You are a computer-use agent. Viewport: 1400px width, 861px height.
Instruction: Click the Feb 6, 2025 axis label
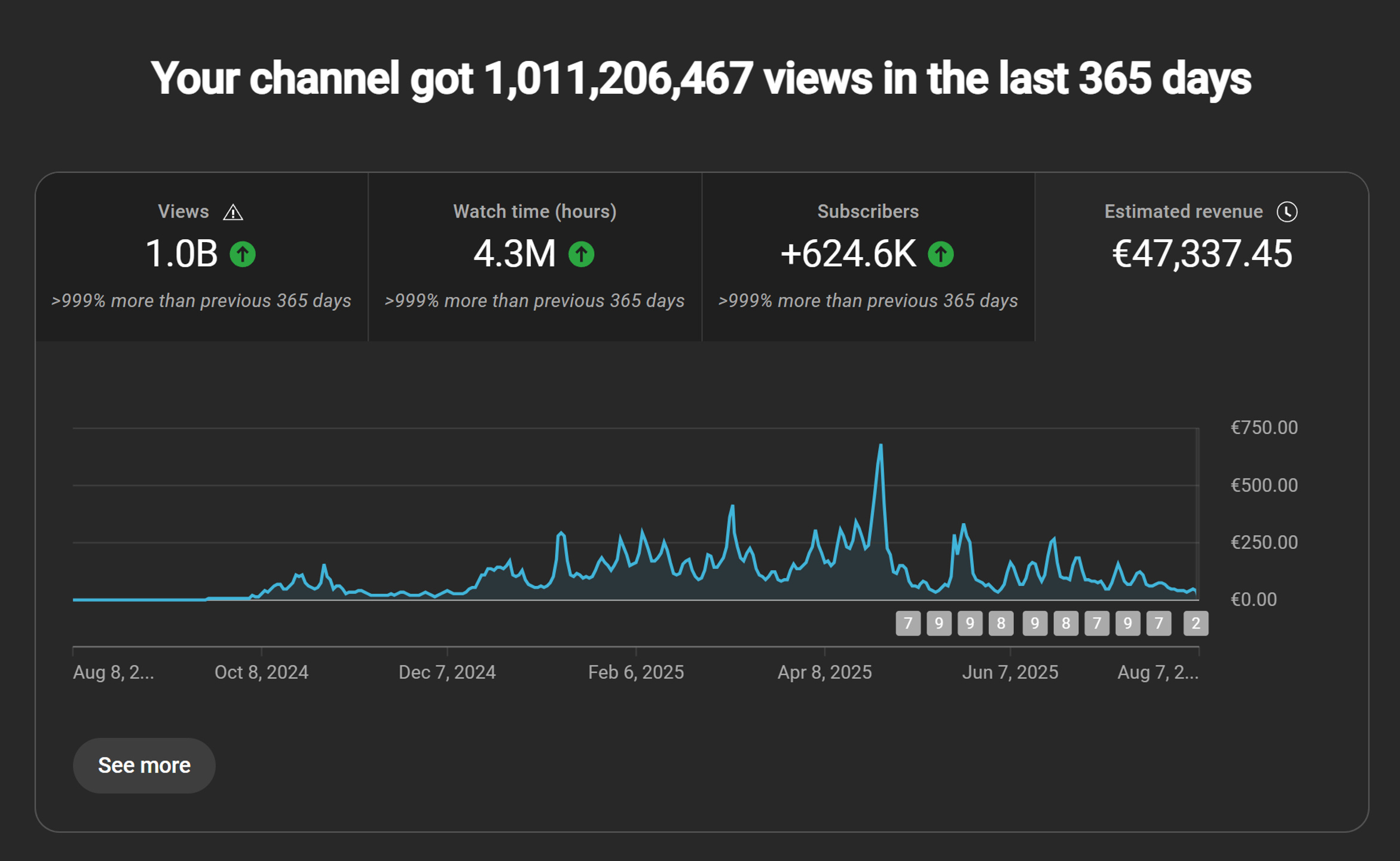(x=636, y=673)
